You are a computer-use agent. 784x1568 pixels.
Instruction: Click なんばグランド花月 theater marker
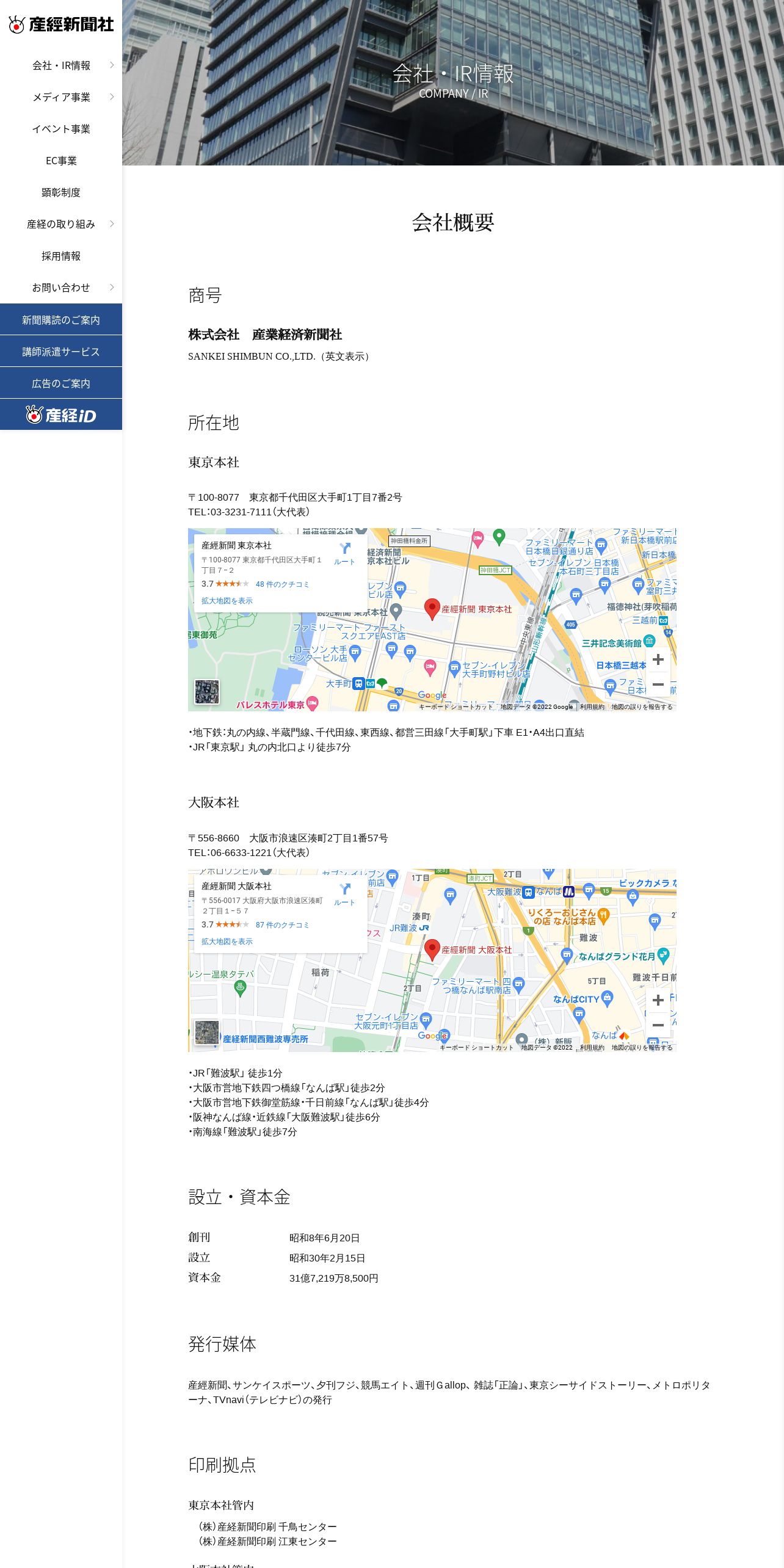tap(664, 956)
